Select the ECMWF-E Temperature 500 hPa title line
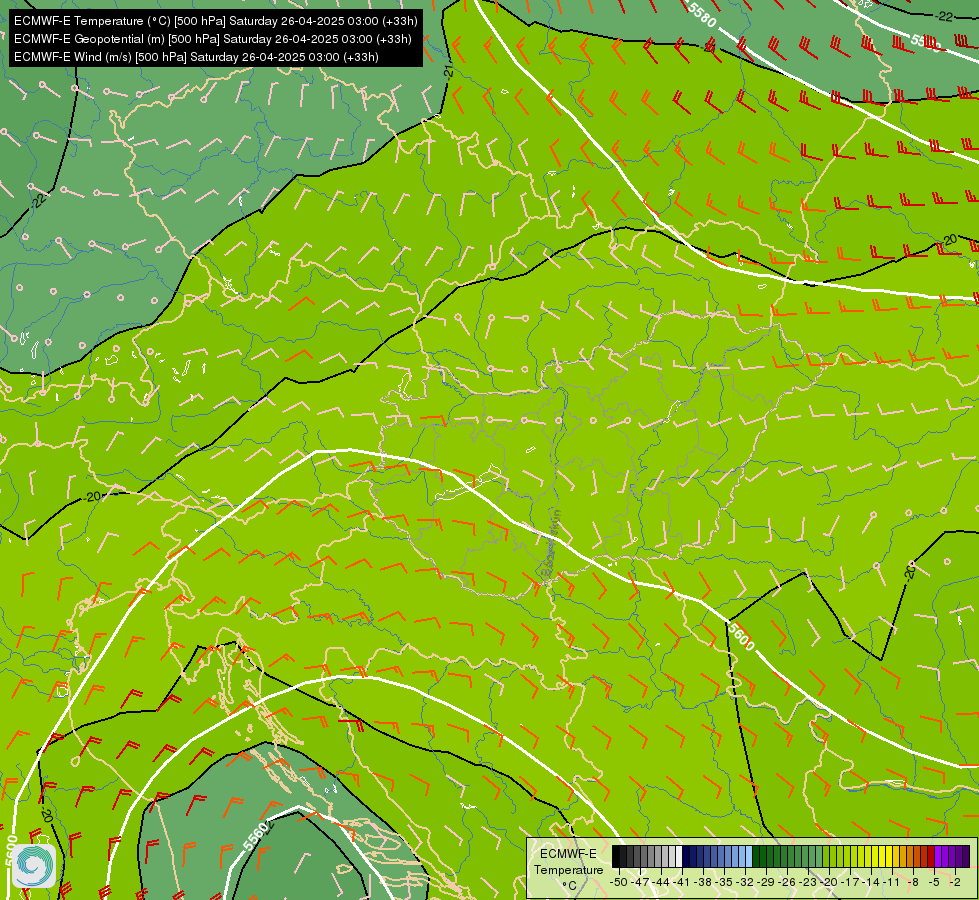The image size is (979, 900). (215, 21)
